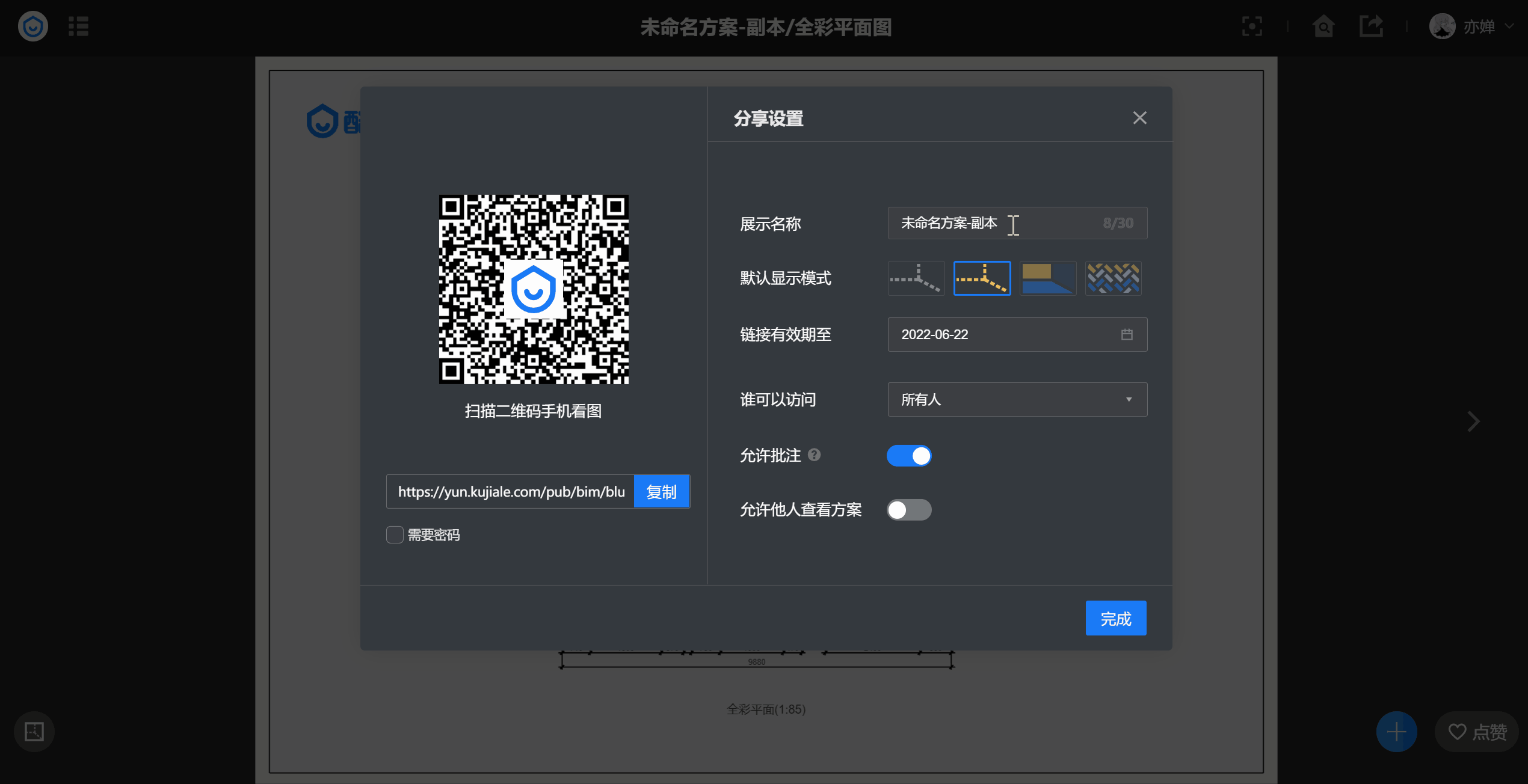
Task: Select the patterned texture display mode swatch
Action: coord(1113,278)
